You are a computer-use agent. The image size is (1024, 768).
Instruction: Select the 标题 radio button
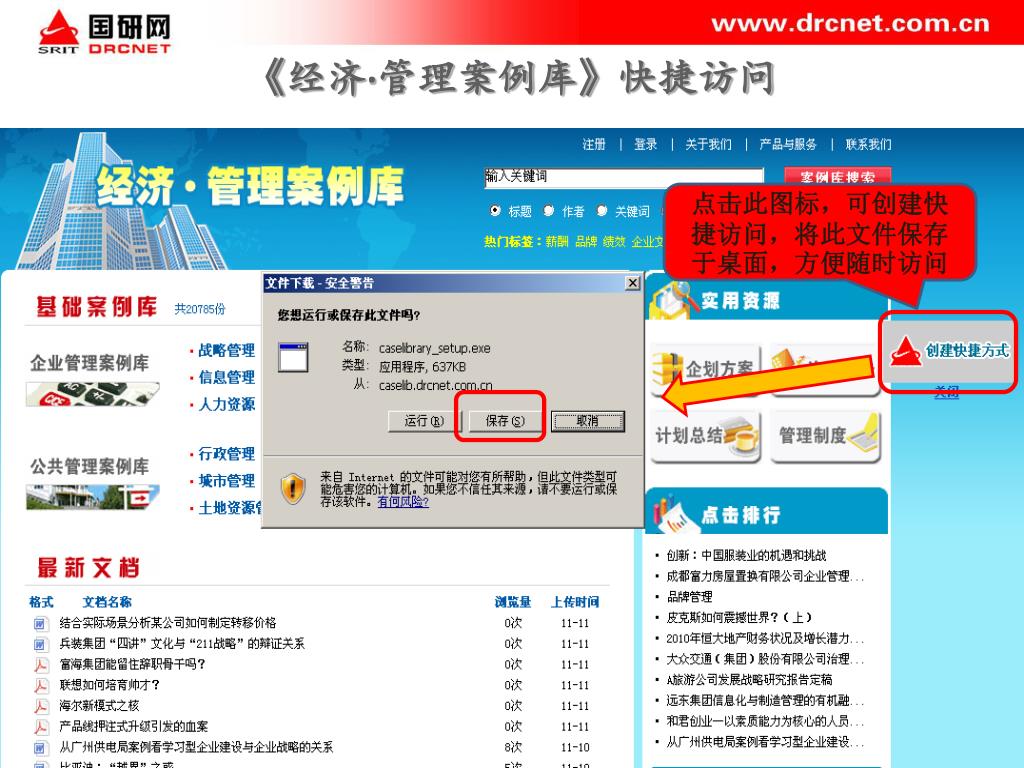click(495, 210)
